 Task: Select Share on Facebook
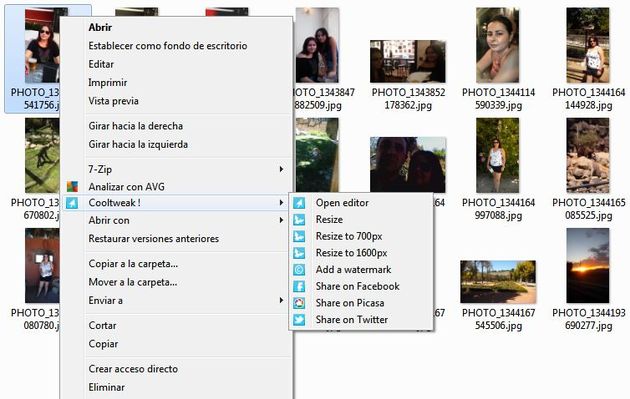358,286
